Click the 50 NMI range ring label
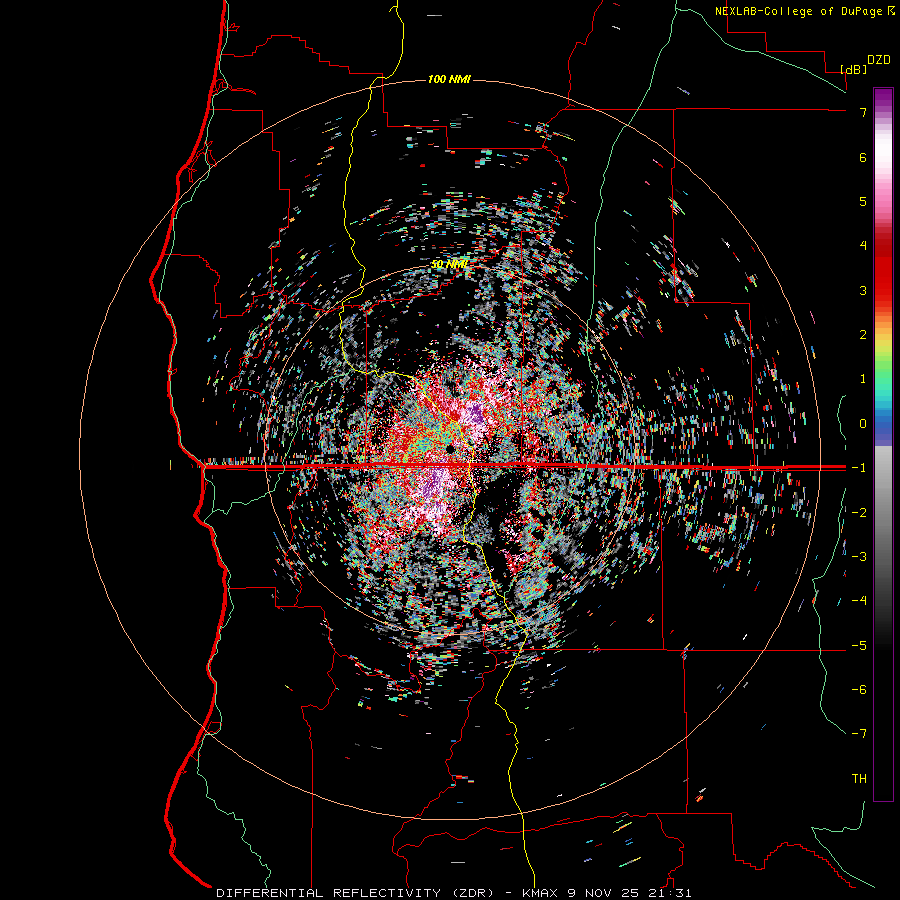Screen dimensions: 900x900 449,264
